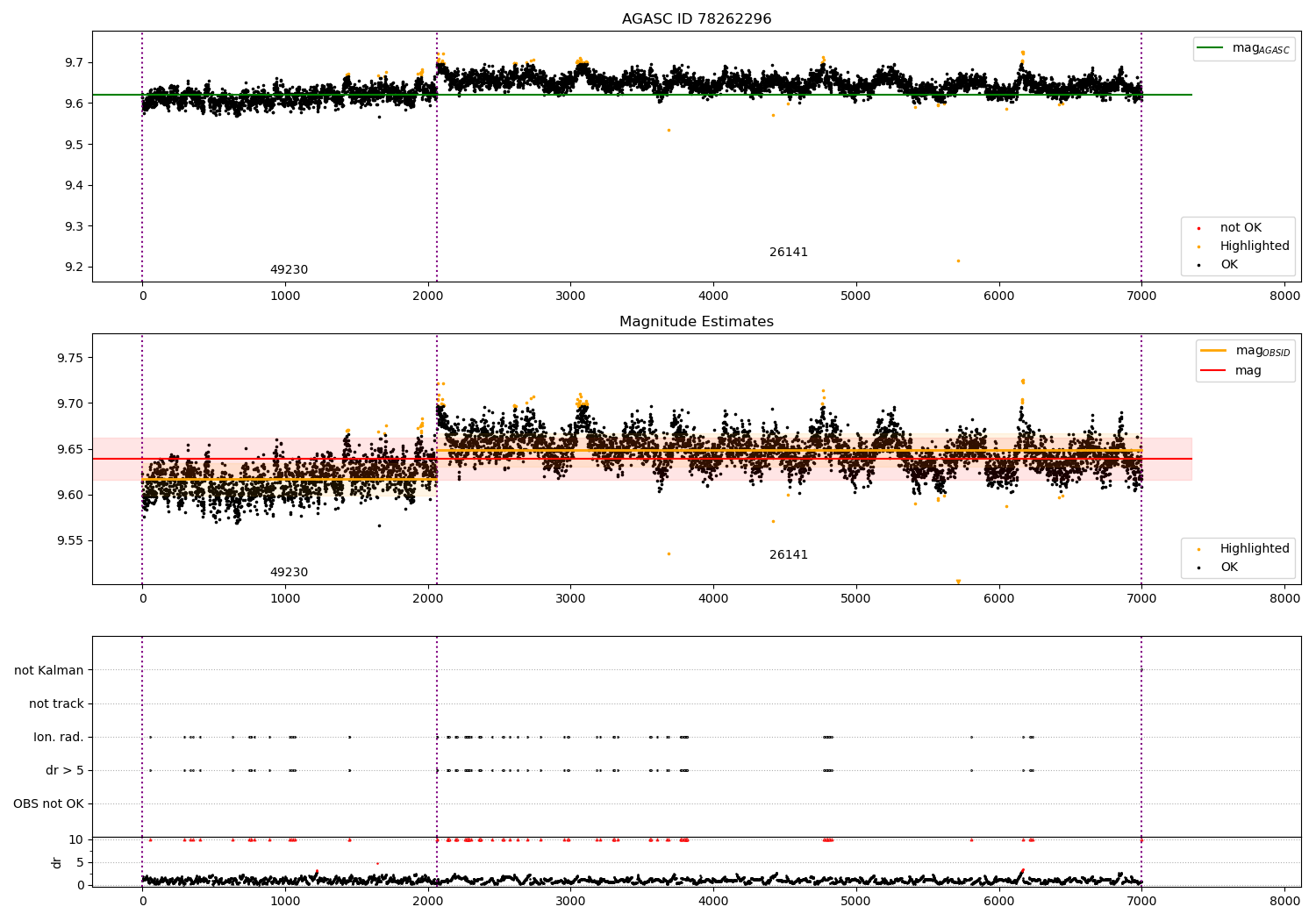Click the 'Magnitude Estimates' plot title
This screenshot has width=1316, height=921.
[x=697, y=322]
